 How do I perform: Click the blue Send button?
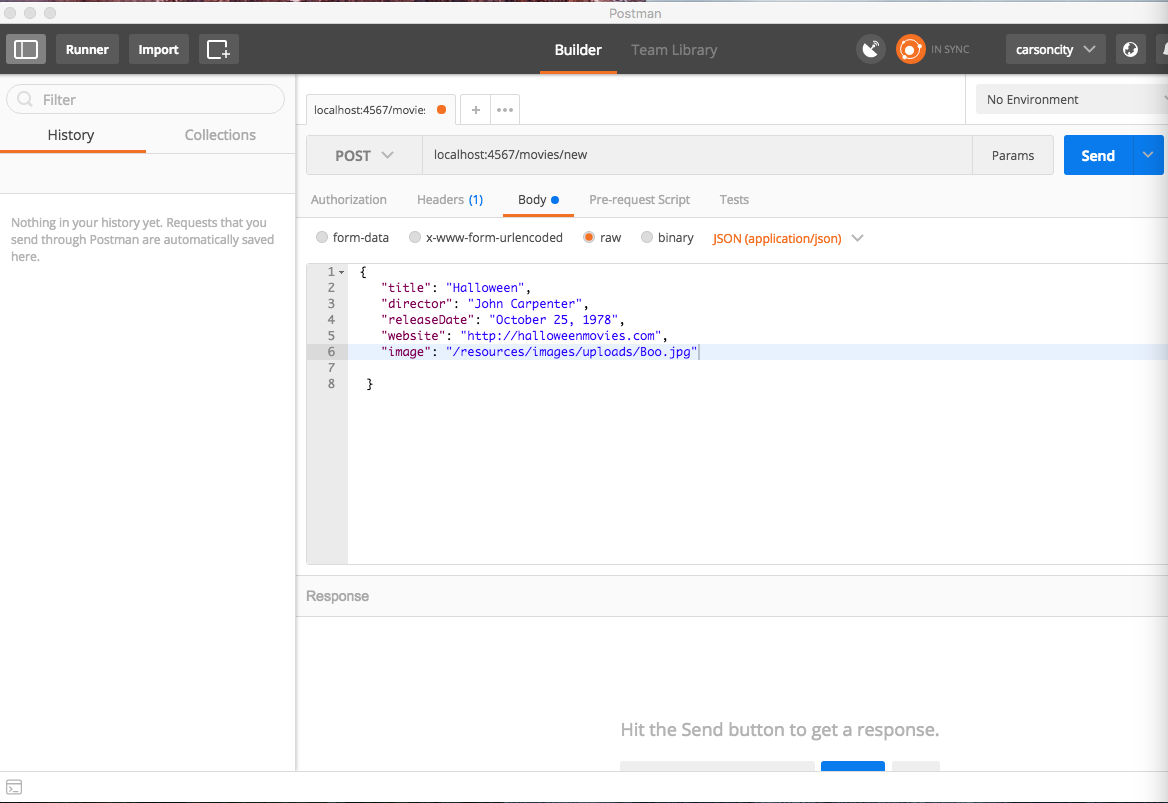[1098, 155]
